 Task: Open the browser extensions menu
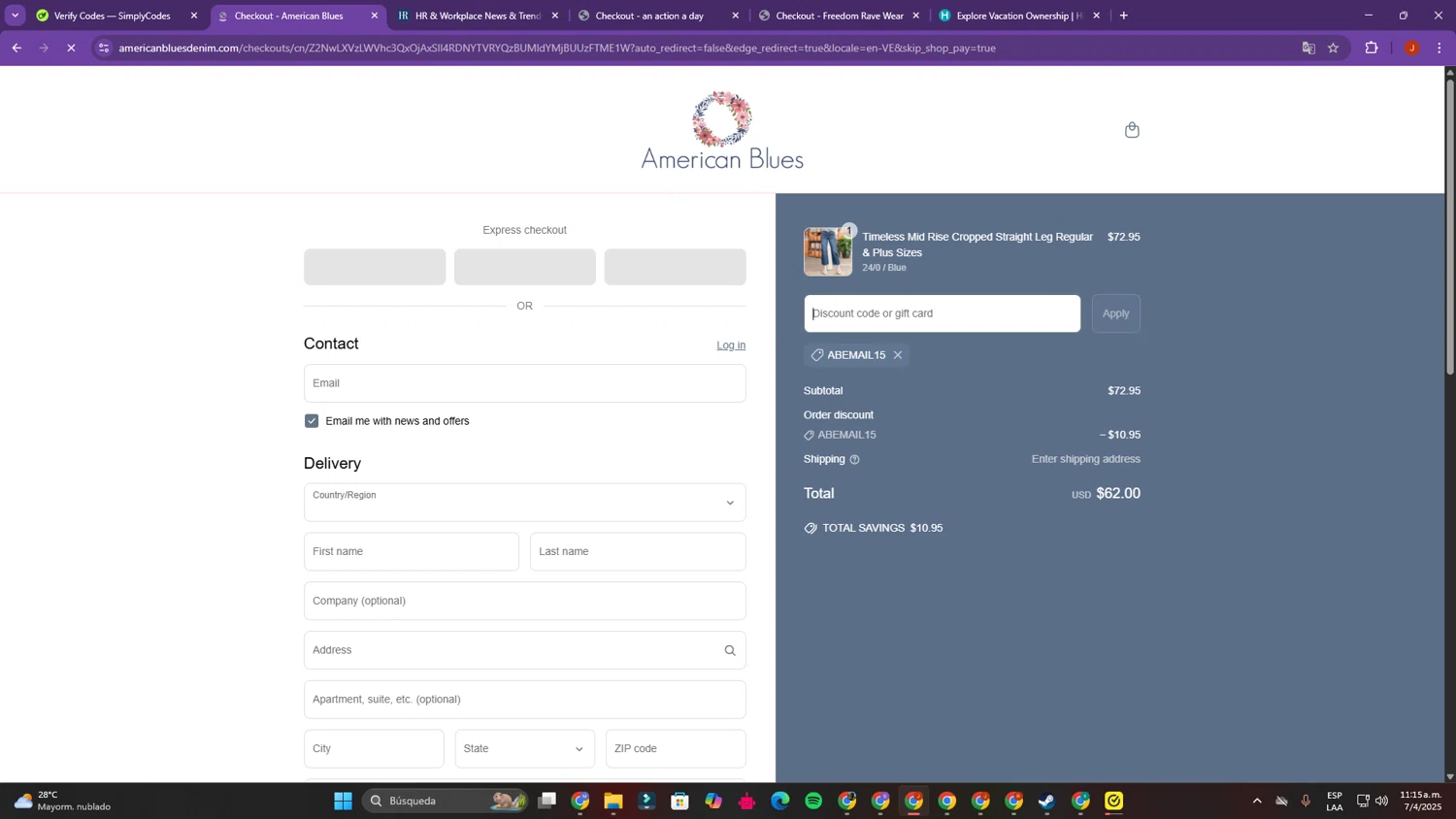1372,48
